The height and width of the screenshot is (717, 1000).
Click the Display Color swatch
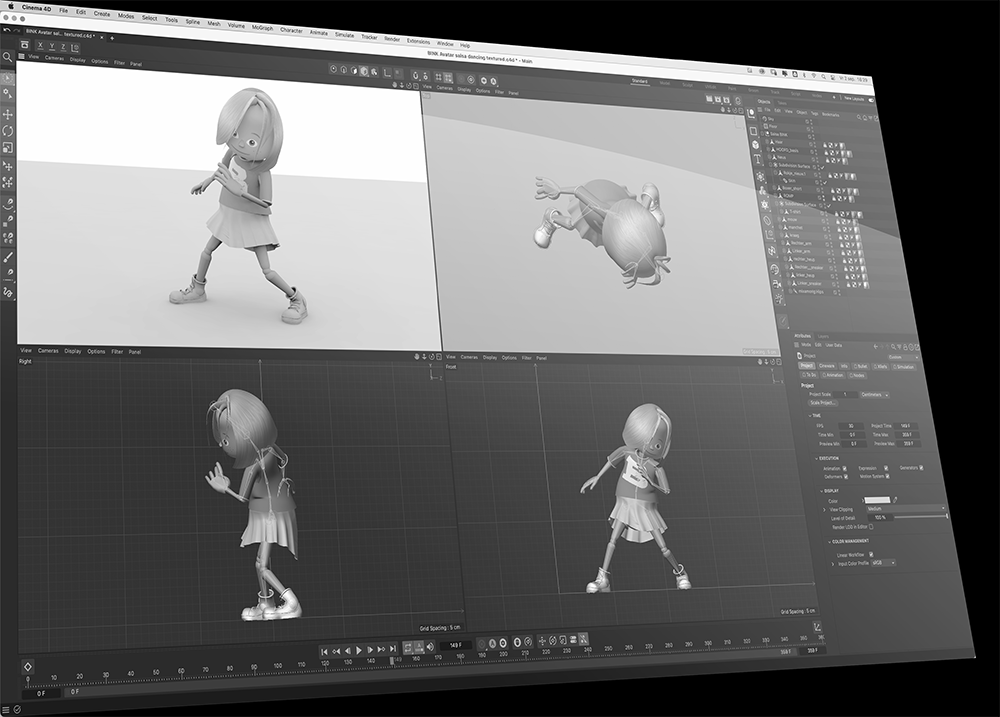pyautogui.click(x=876, y=499)
